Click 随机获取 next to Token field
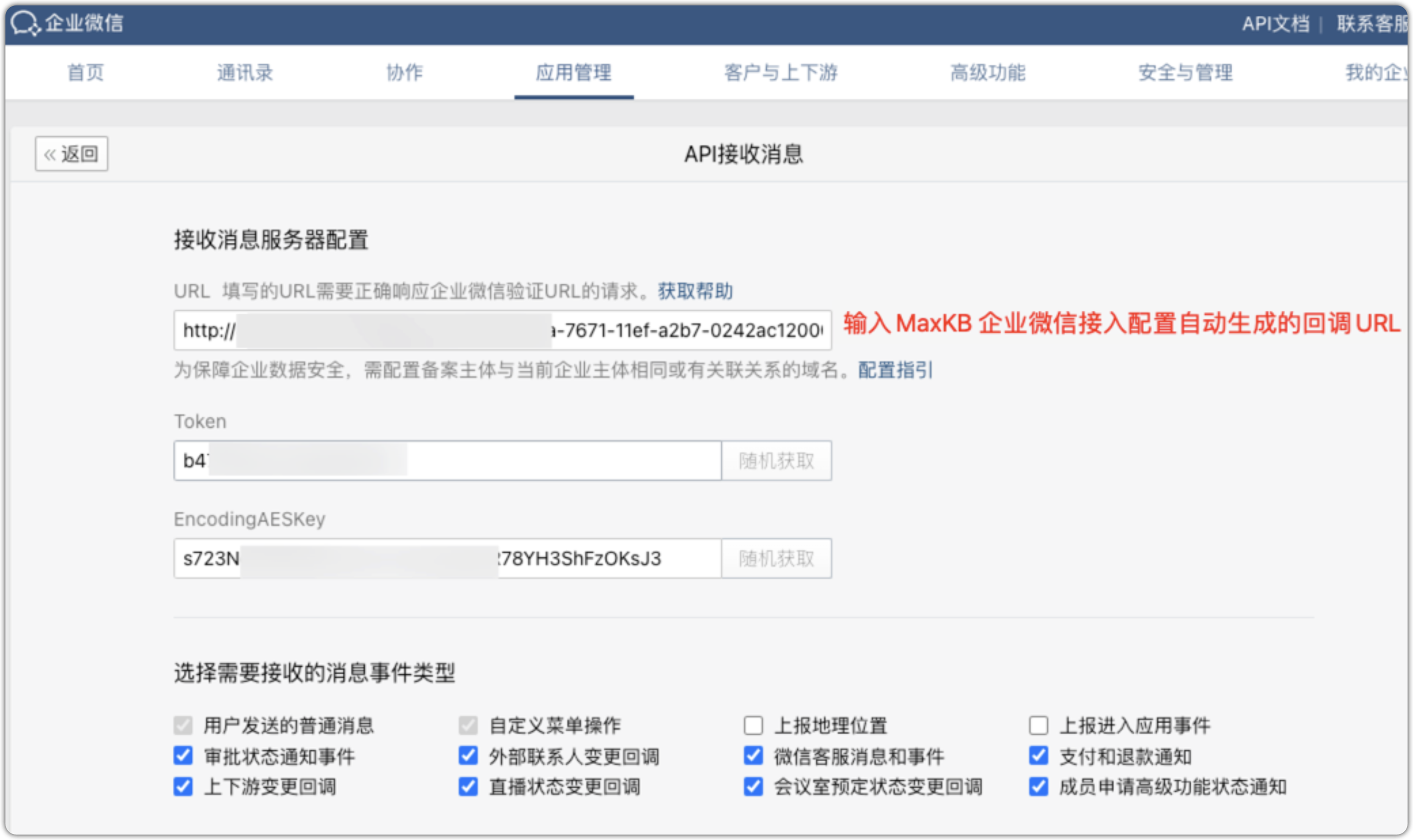1413x840 pixels. [776, 460]
